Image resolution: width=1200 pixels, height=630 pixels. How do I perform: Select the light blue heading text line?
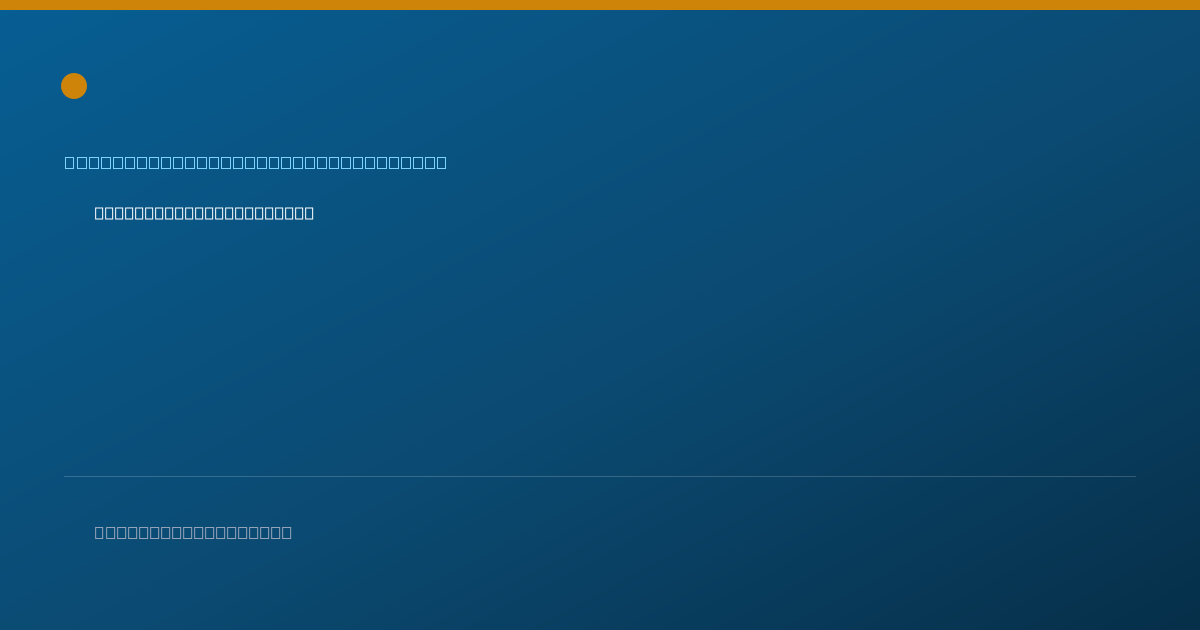256,162
